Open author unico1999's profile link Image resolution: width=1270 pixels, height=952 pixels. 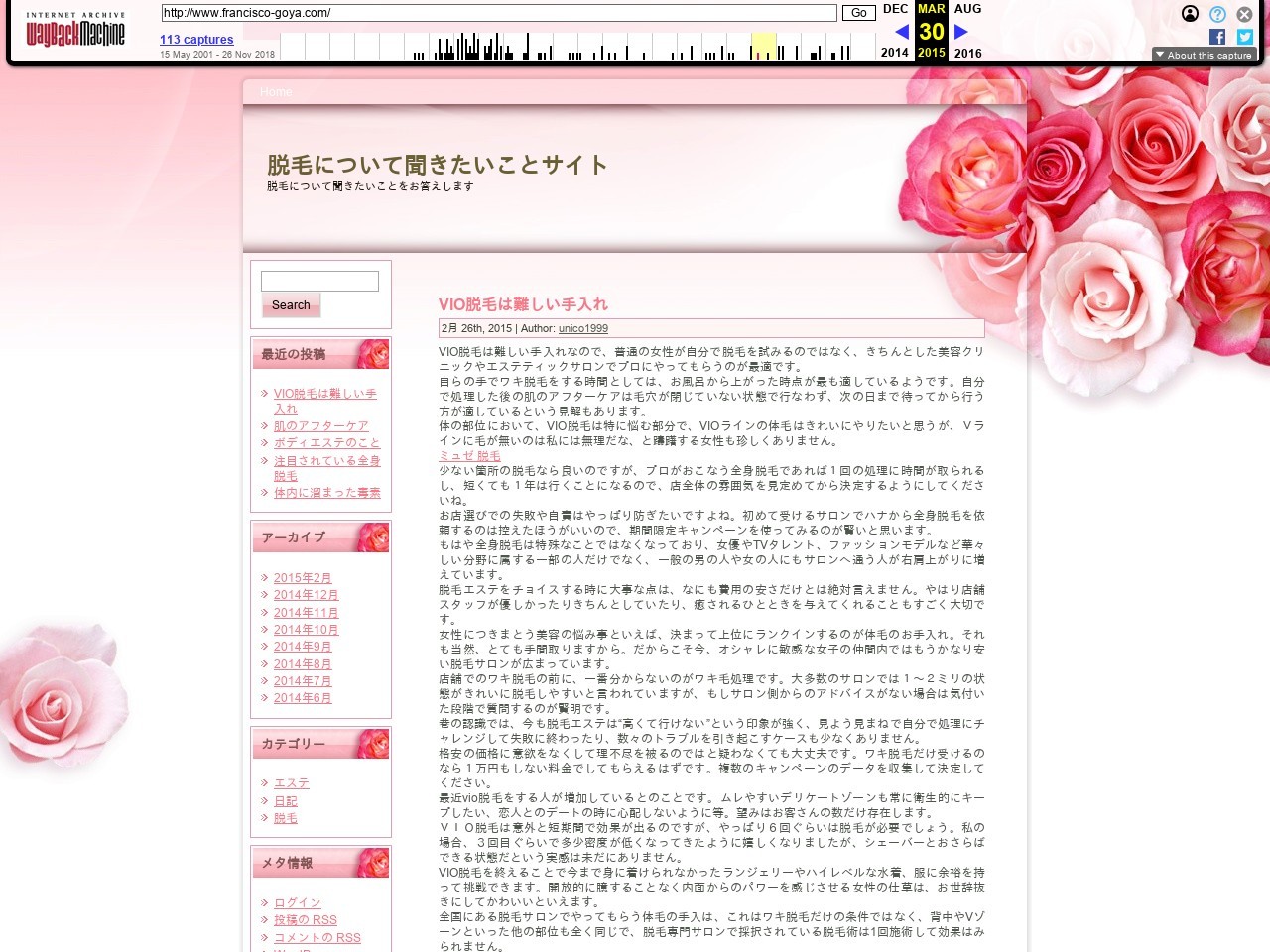click(583, 328)
